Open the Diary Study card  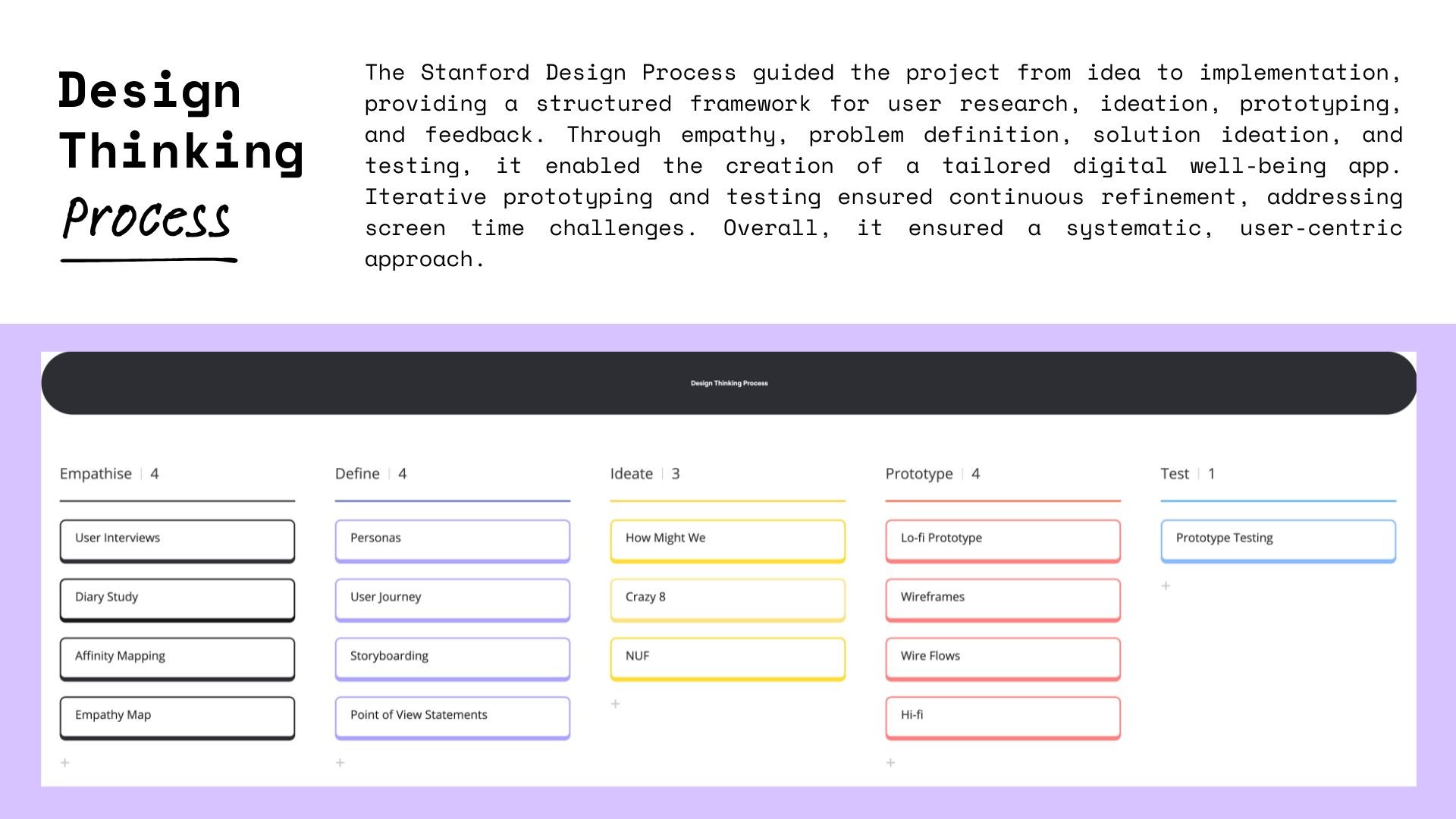coord(177,598)
